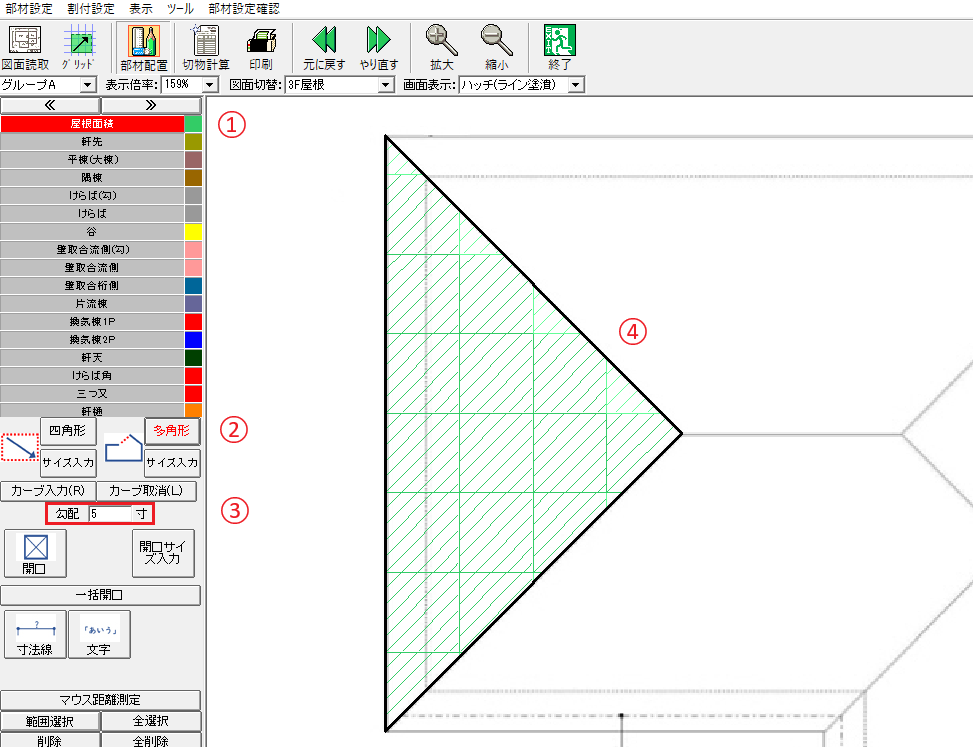The image size is (973, 747).
Task: Redo with the やり直す icon
Action: coord(378,47)
